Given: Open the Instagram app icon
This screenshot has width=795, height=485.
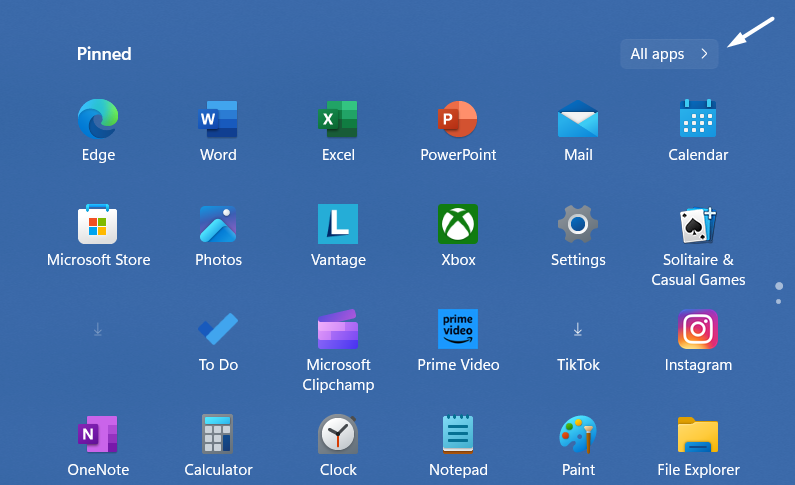Looking at the screenshot, I should pos(698,330).
